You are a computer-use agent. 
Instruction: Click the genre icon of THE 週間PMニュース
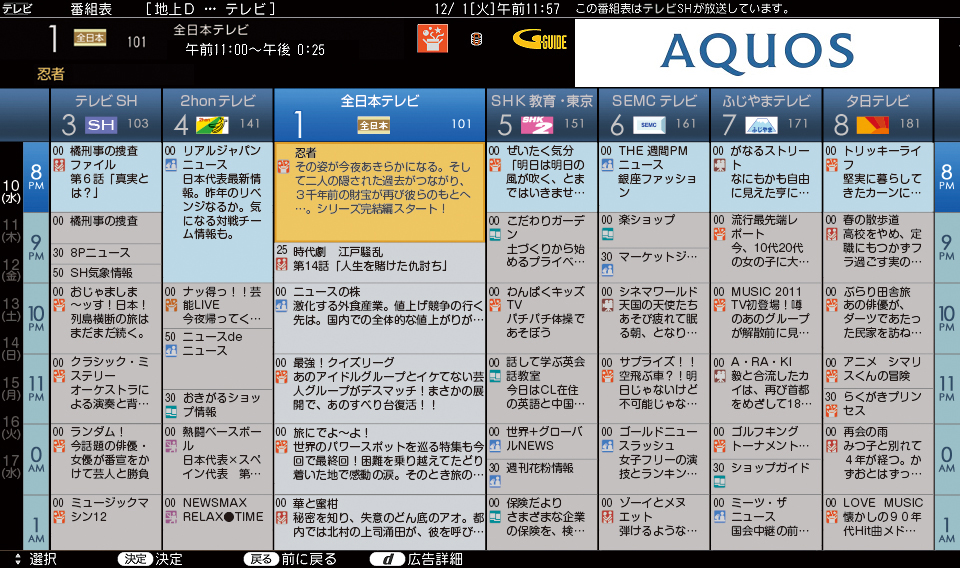[x=607, y=165]
